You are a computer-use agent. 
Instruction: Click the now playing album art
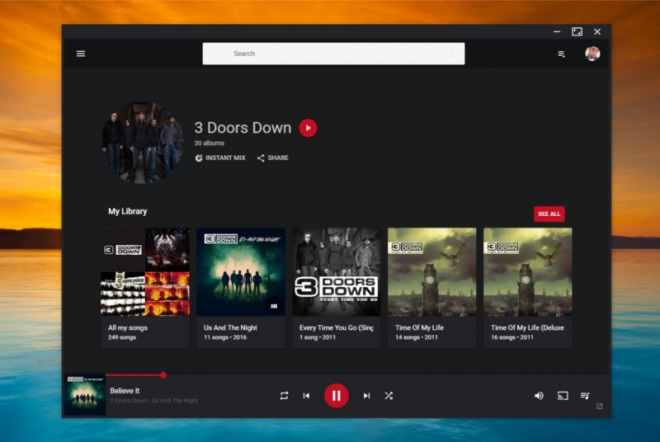85,395
